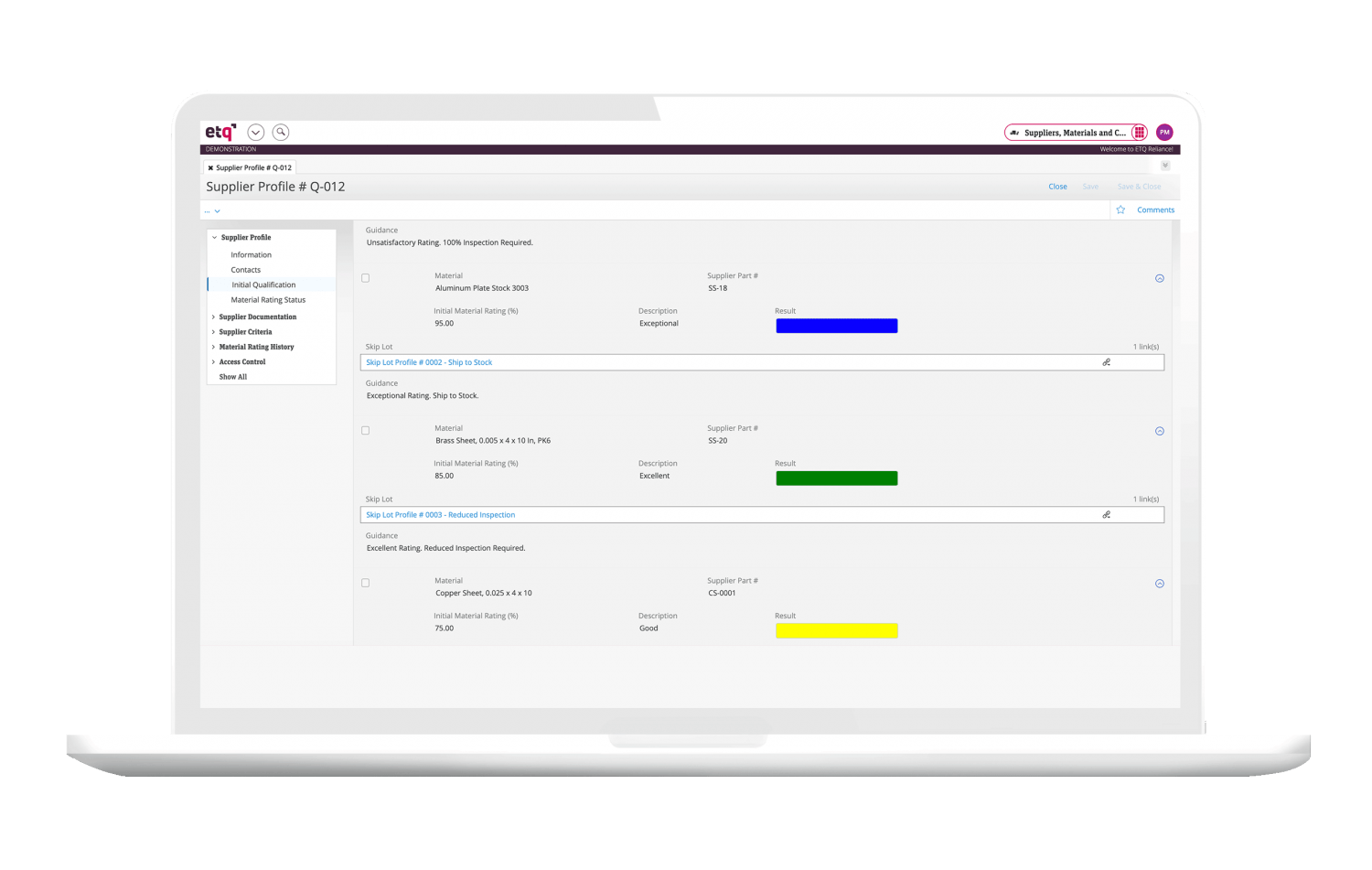The height and width of the screenshot is (870, 1372).
Task: Open Skip Lot Profile # 0002 link
Action: [429, 362]
